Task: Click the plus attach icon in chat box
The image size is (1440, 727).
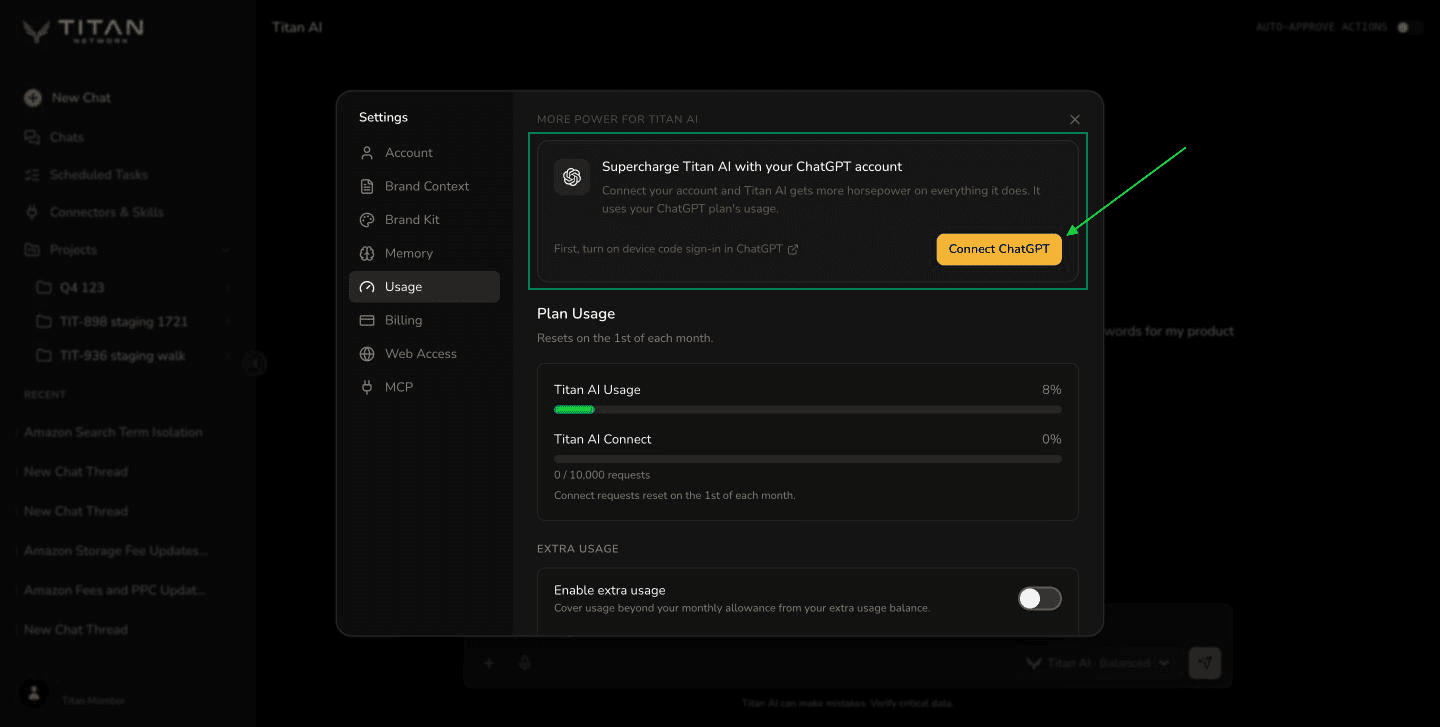Action: coord(489,663)
